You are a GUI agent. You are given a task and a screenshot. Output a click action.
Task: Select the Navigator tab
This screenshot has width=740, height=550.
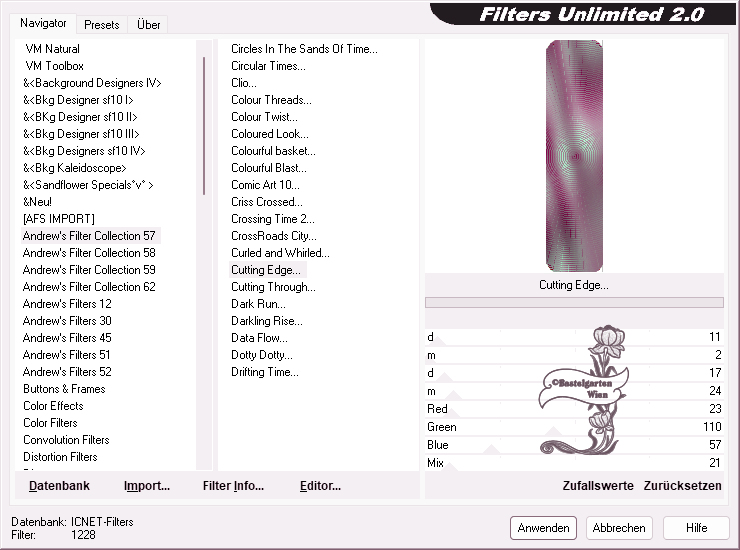[43, 23]
